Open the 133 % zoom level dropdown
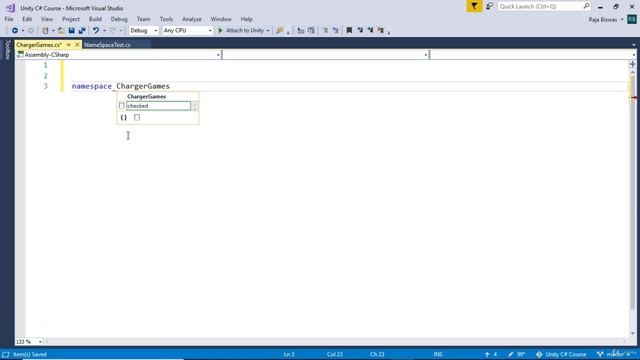 (x=29, y=342)
